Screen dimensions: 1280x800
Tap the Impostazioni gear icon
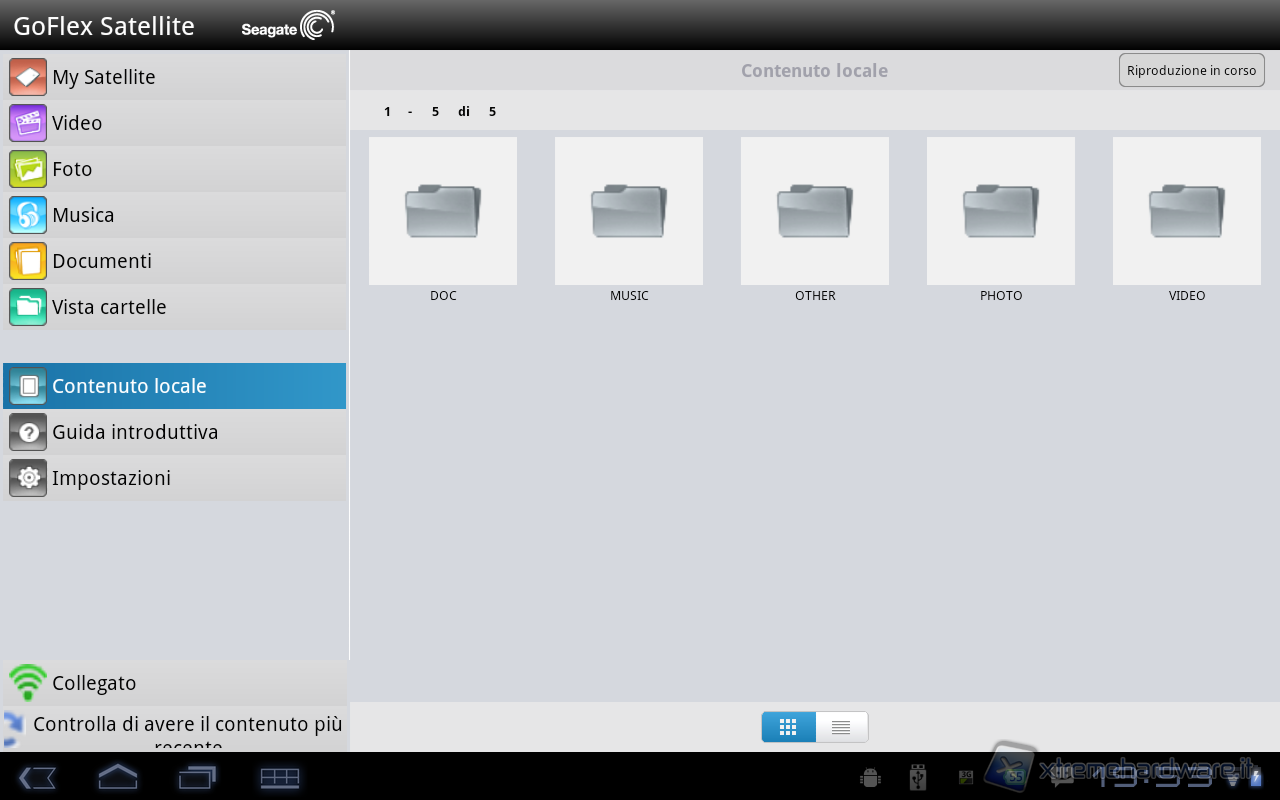click(x=28, y=478)
